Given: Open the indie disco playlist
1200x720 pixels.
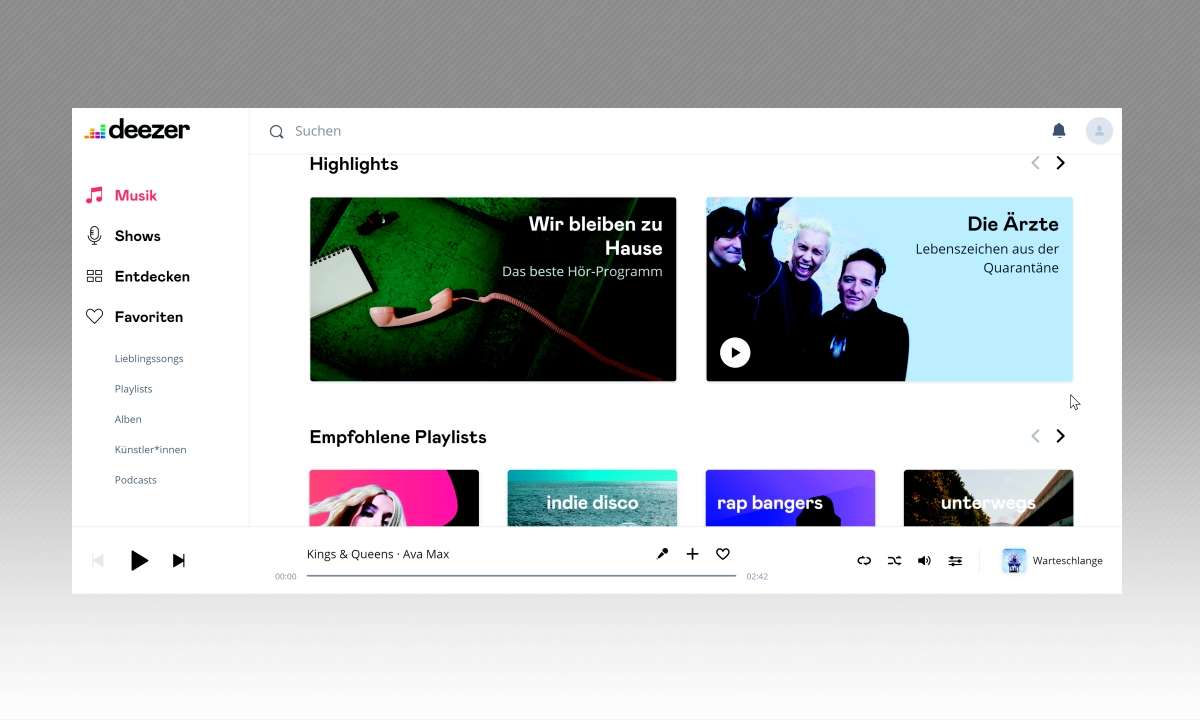Looking at the screenshot, I should click(x=592, y=498).
